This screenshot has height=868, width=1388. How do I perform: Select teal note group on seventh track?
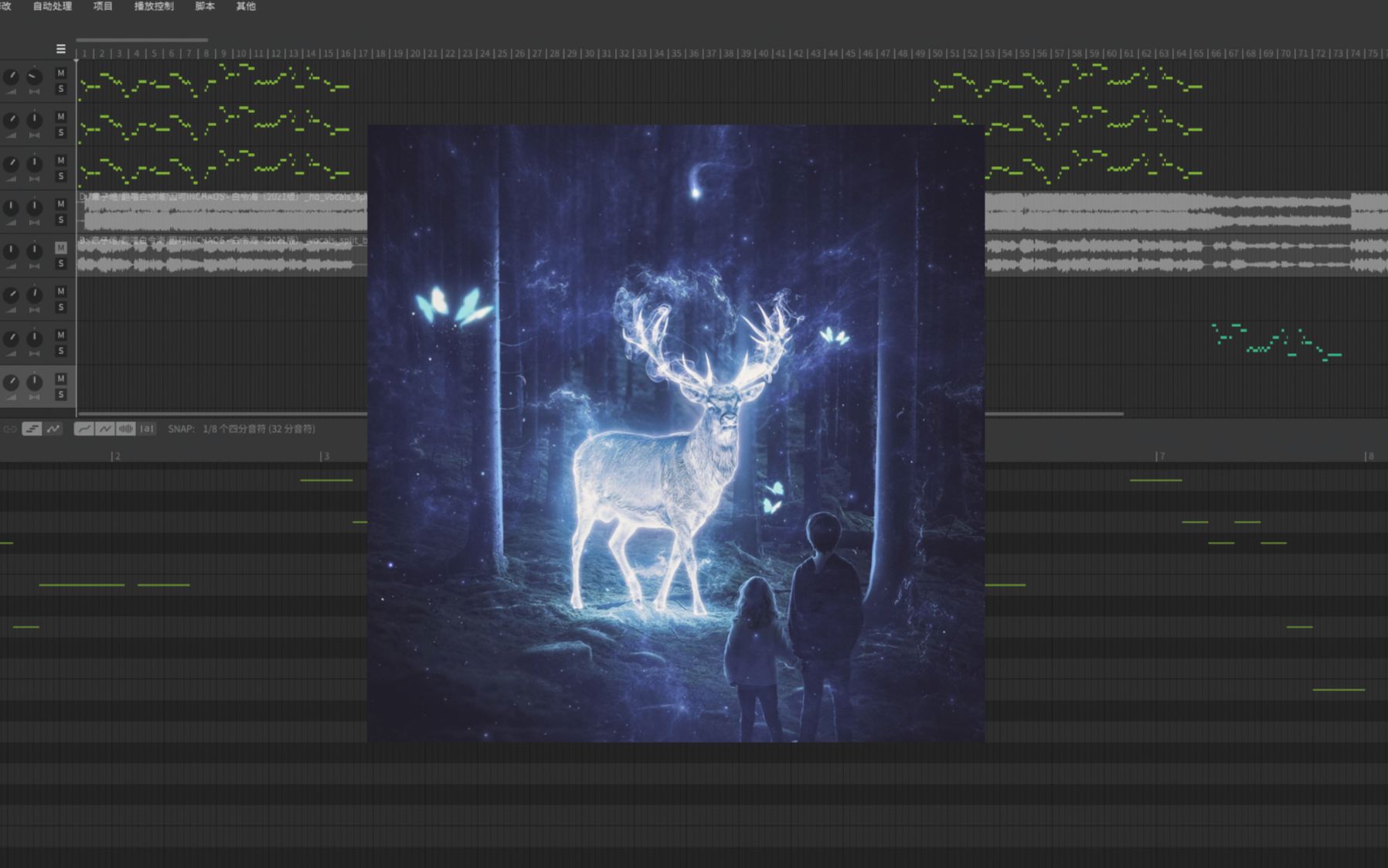1277,342
